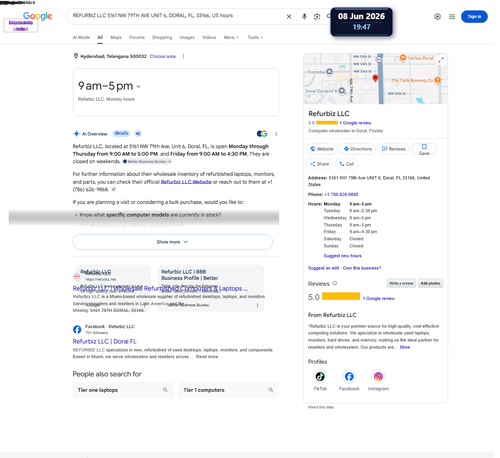This screenshot has height=458, width=500.
Task: Select the All results tab
Action: (x=100, y=37)
